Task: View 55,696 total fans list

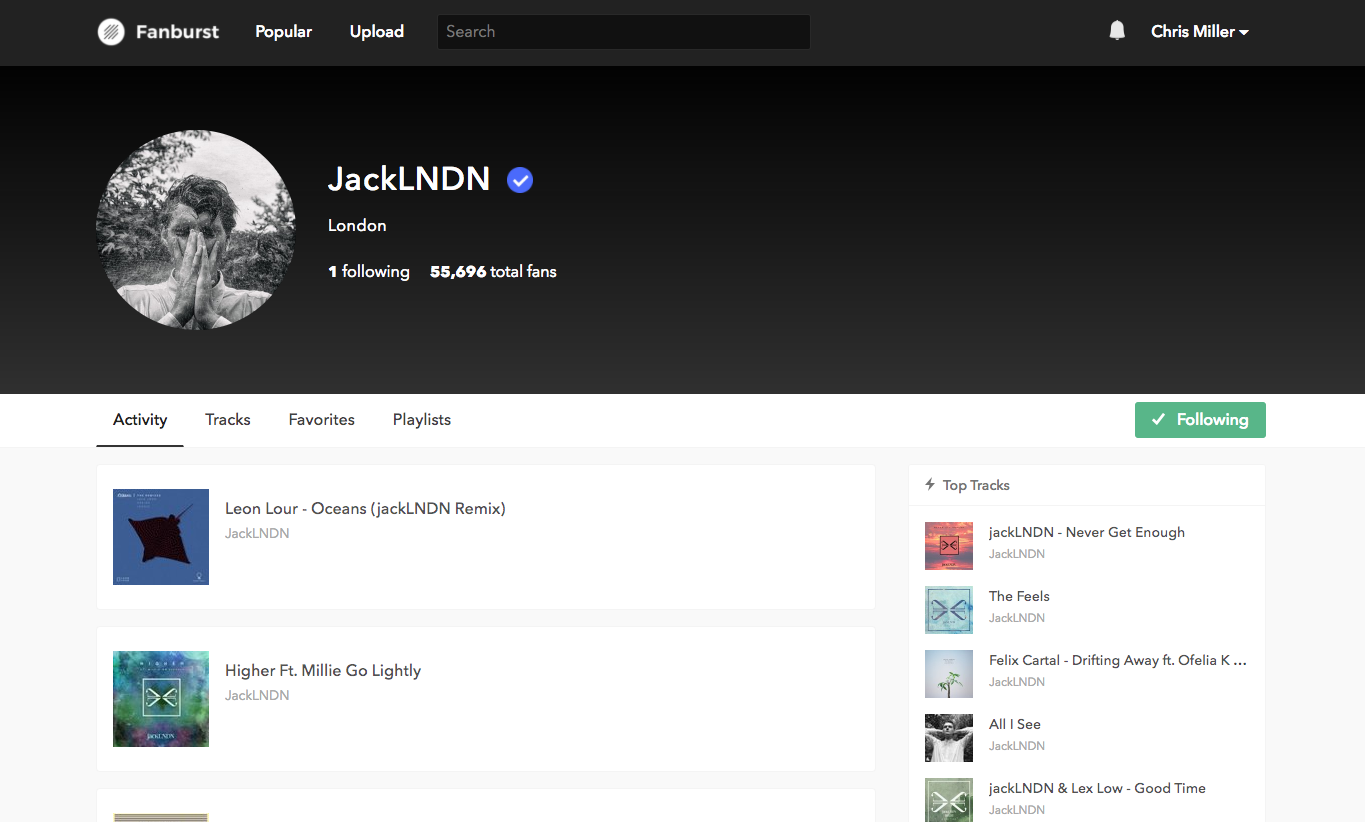Action: (493, 272)
